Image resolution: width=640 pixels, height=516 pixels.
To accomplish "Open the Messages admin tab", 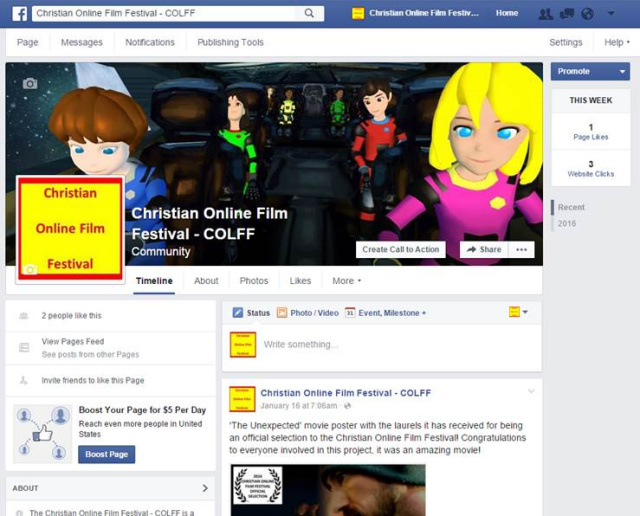I will [82, 42].
